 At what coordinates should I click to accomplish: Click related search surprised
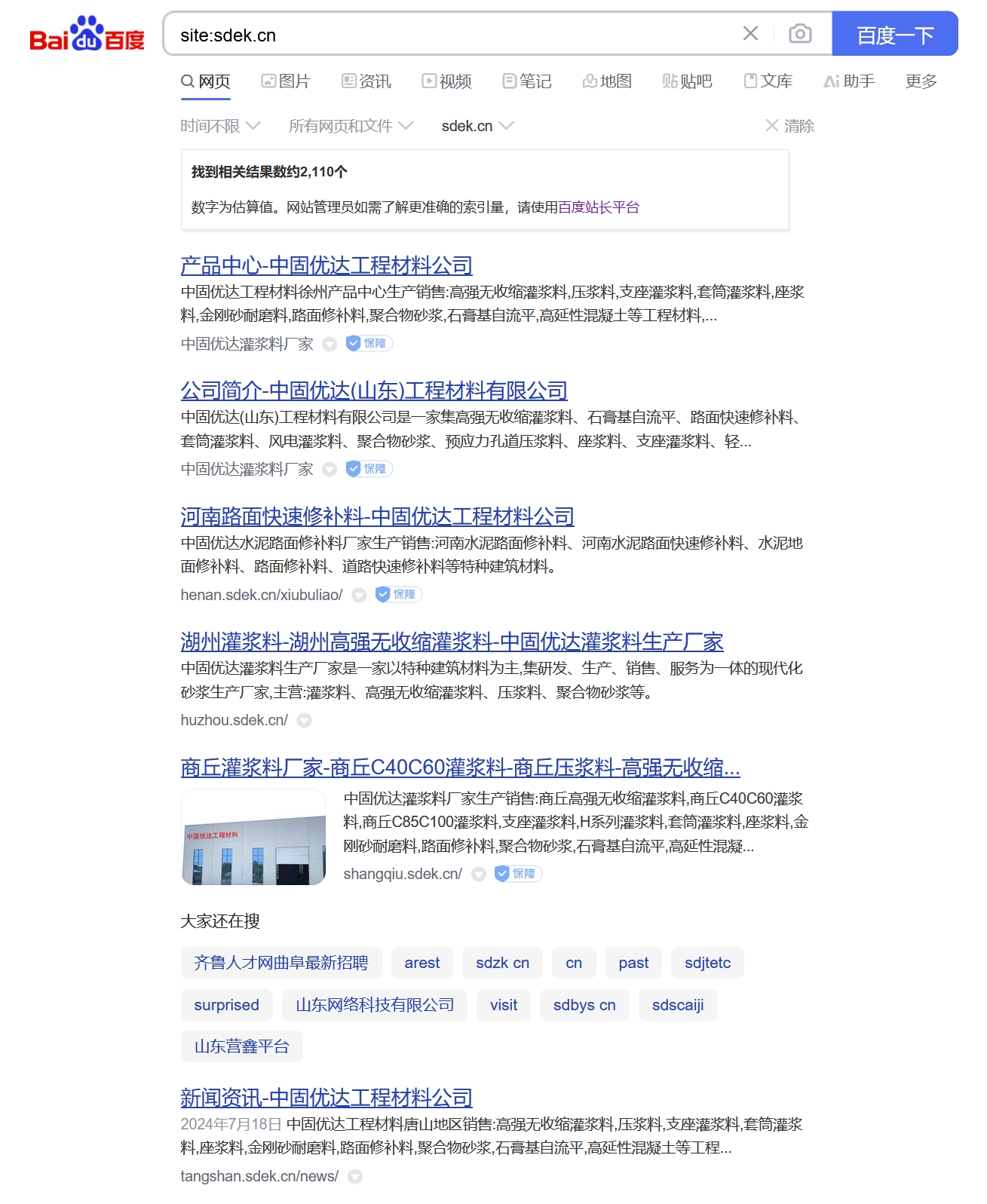coord(227,1005)
